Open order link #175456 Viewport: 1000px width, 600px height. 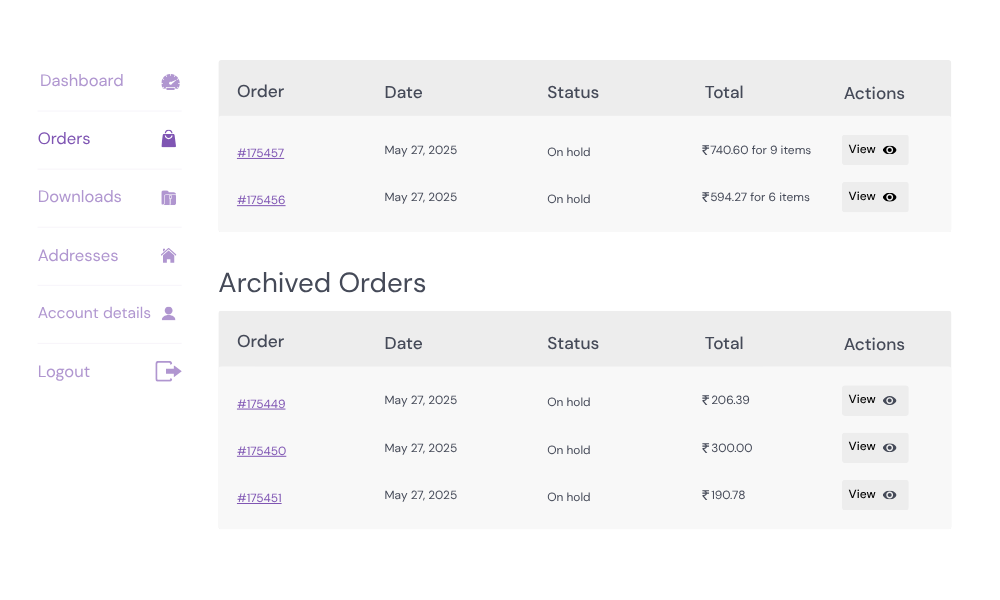pos(261,200)
